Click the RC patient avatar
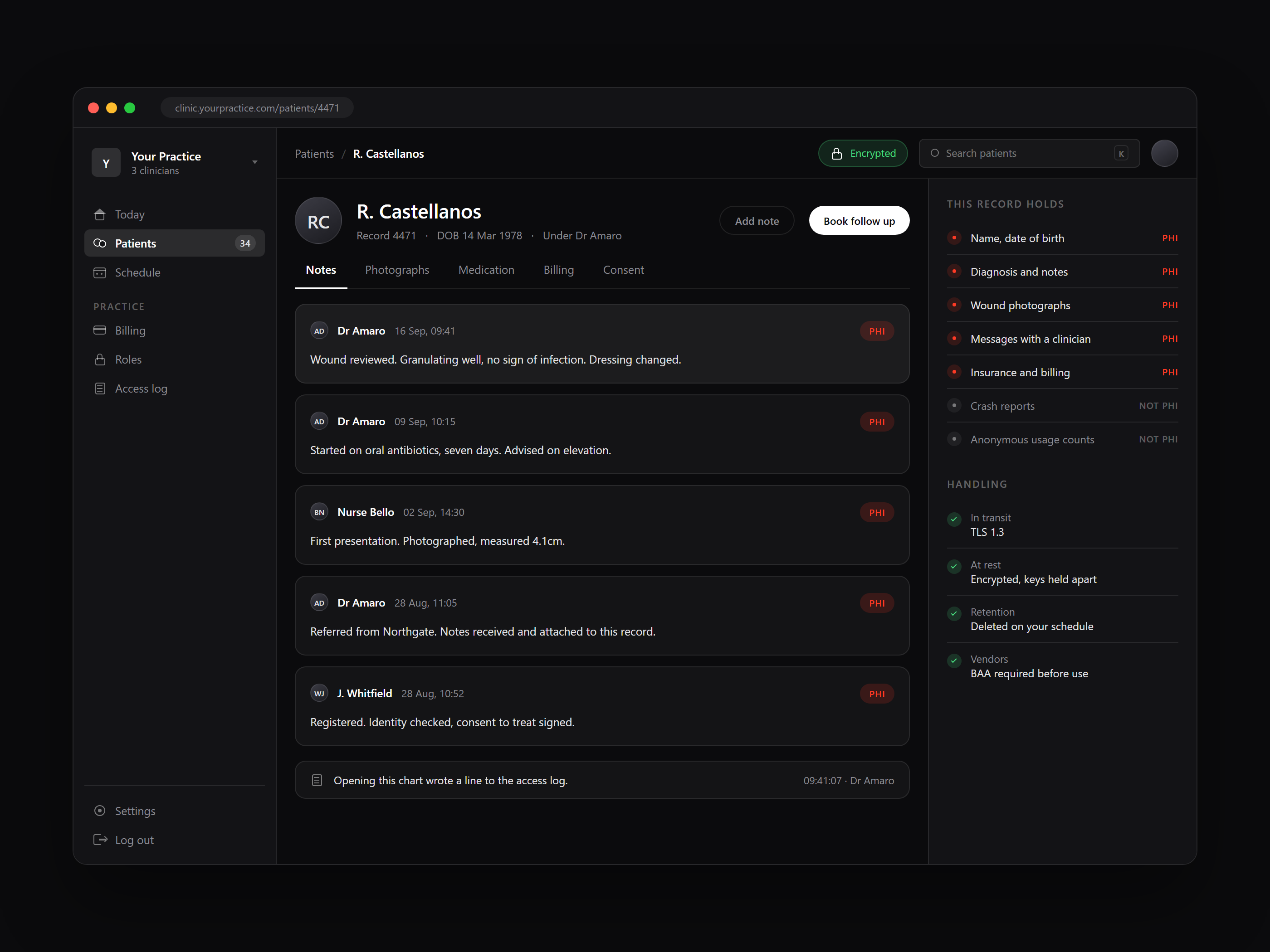The height and width of the screenshot is (952, 1270). (x=319, y=221)
